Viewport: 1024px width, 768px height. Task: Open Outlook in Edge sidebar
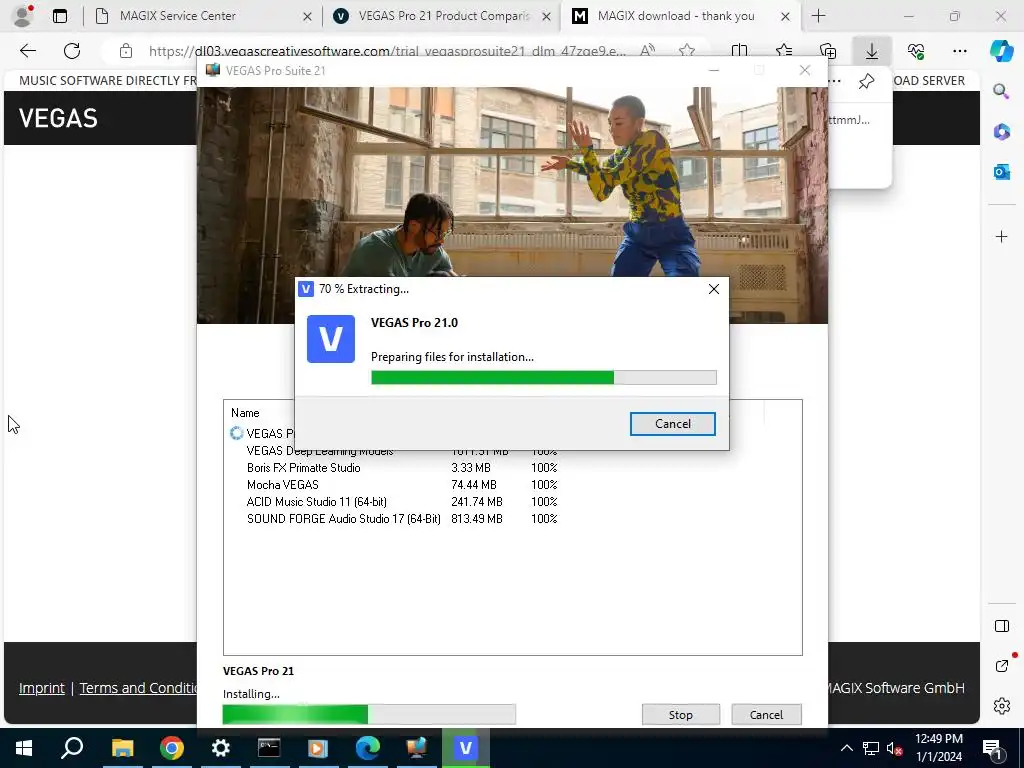(1001, 172)
